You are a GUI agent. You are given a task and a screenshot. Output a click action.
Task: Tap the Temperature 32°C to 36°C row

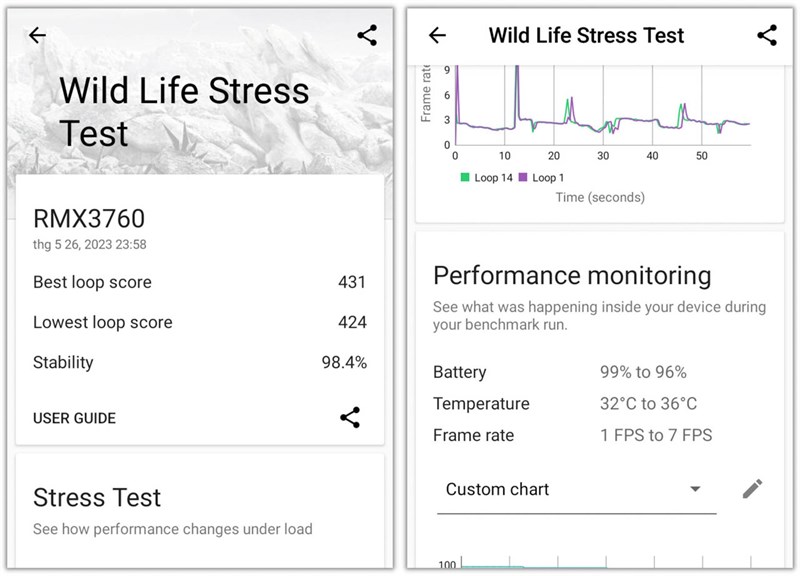pyautogui.click(x=598, y=404)
